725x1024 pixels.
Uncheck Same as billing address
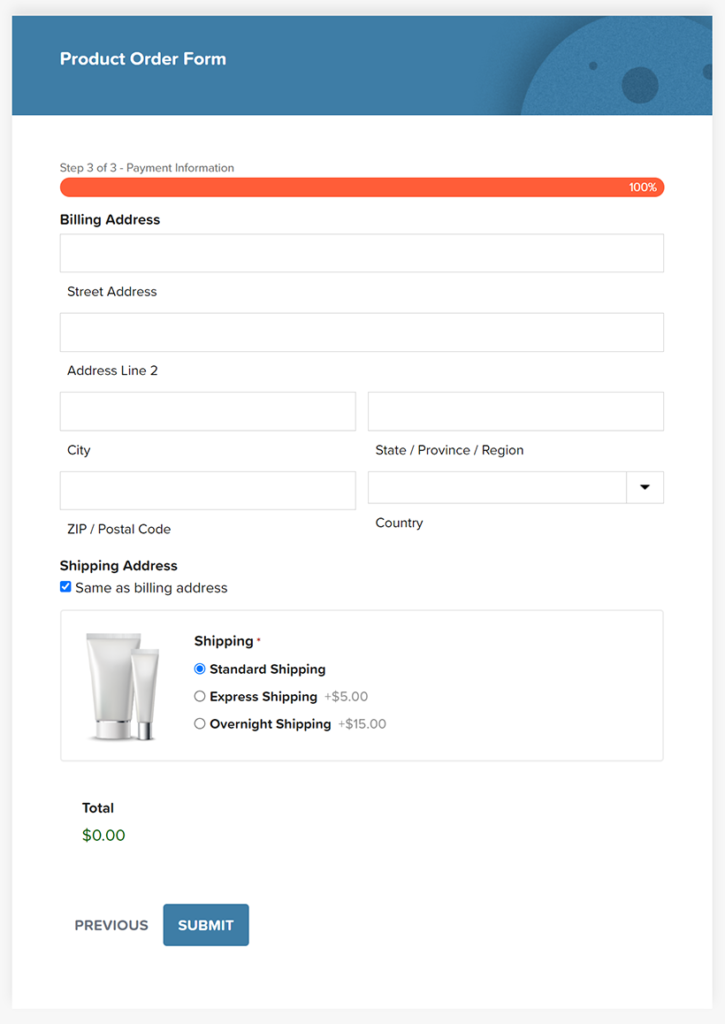(x=66, y=587)
